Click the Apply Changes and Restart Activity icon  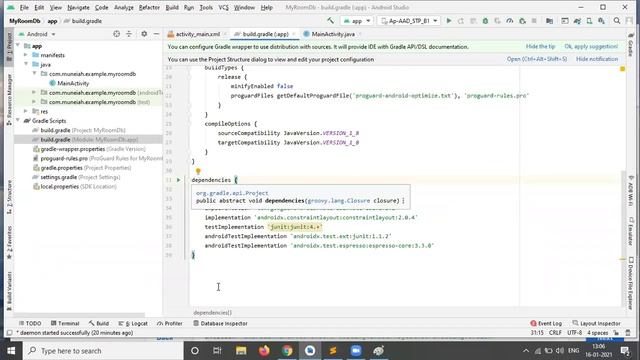point(461,21)
